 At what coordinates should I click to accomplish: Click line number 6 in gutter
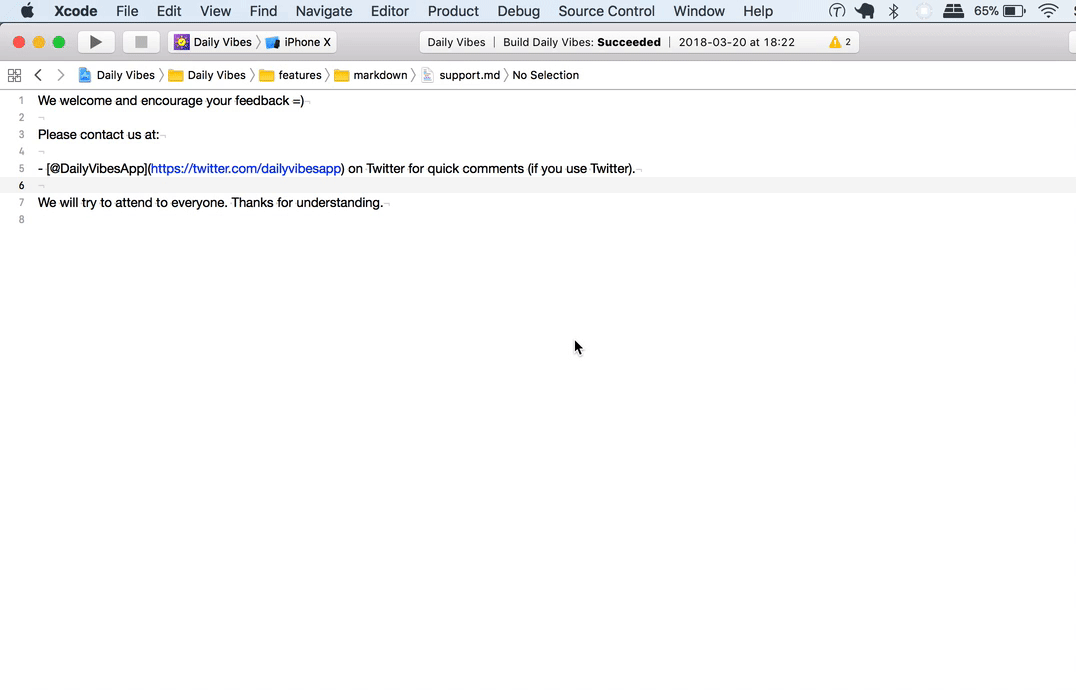point(21,185)
